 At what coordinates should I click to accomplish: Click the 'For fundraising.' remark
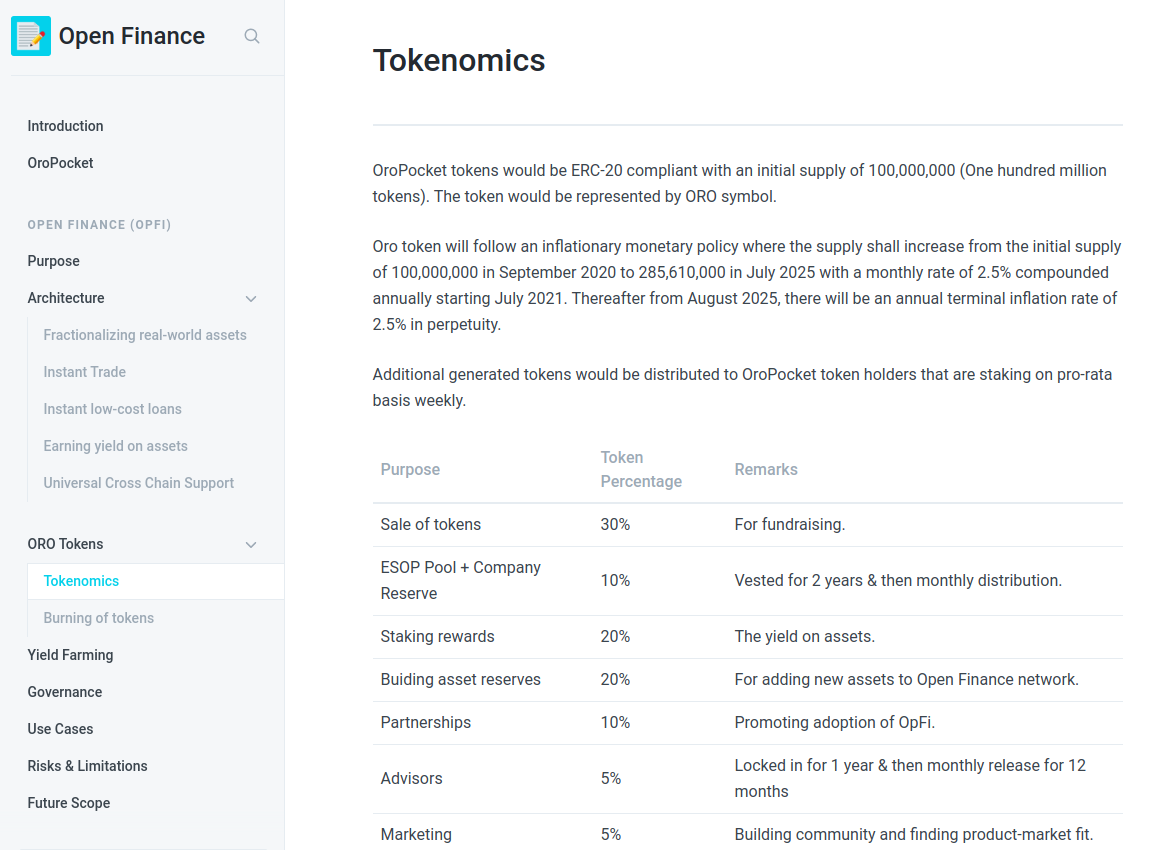[x=789, y=524]
